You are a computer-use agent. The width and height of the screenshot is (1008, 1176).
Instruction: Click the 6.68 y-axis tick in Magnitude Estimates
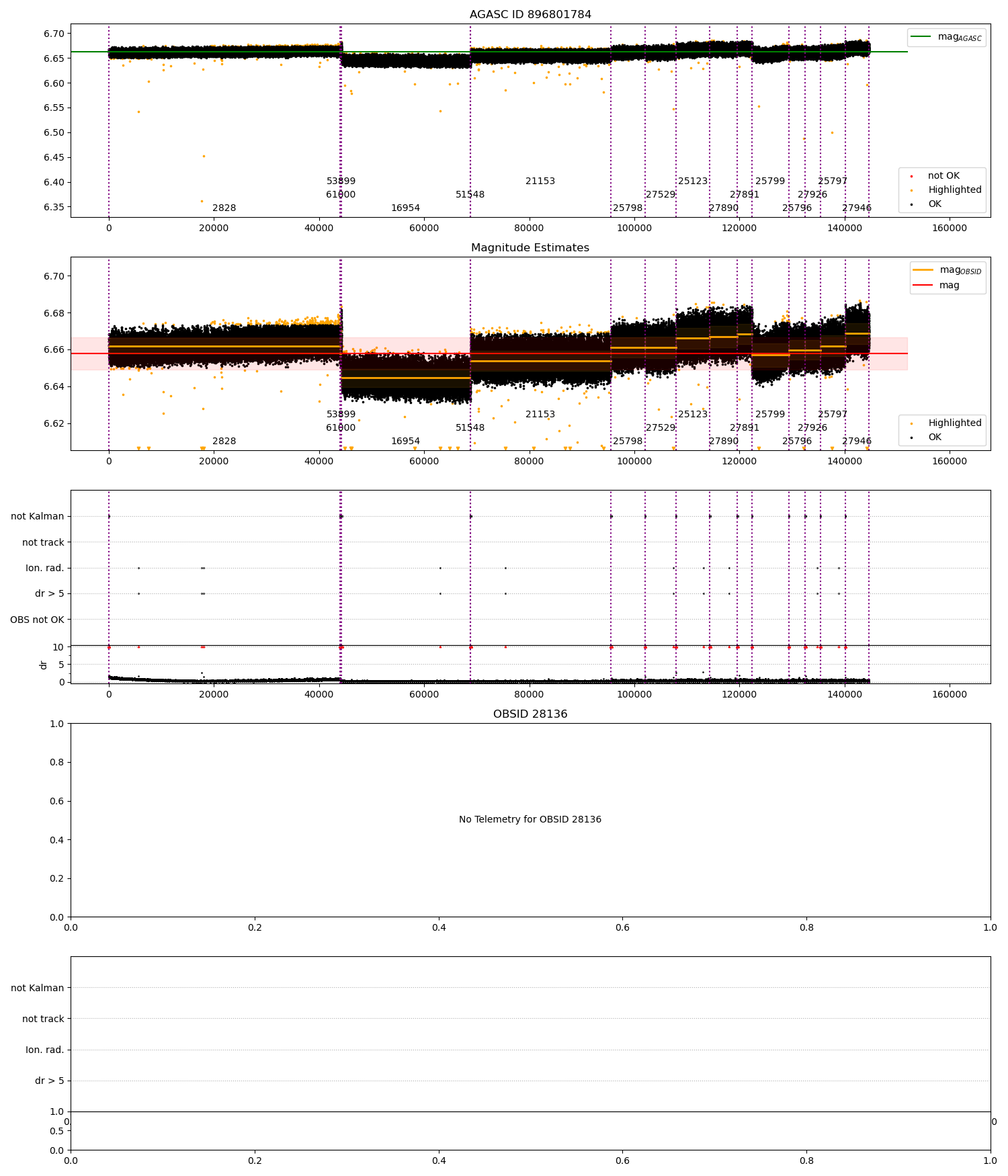[x=54, y=313]
